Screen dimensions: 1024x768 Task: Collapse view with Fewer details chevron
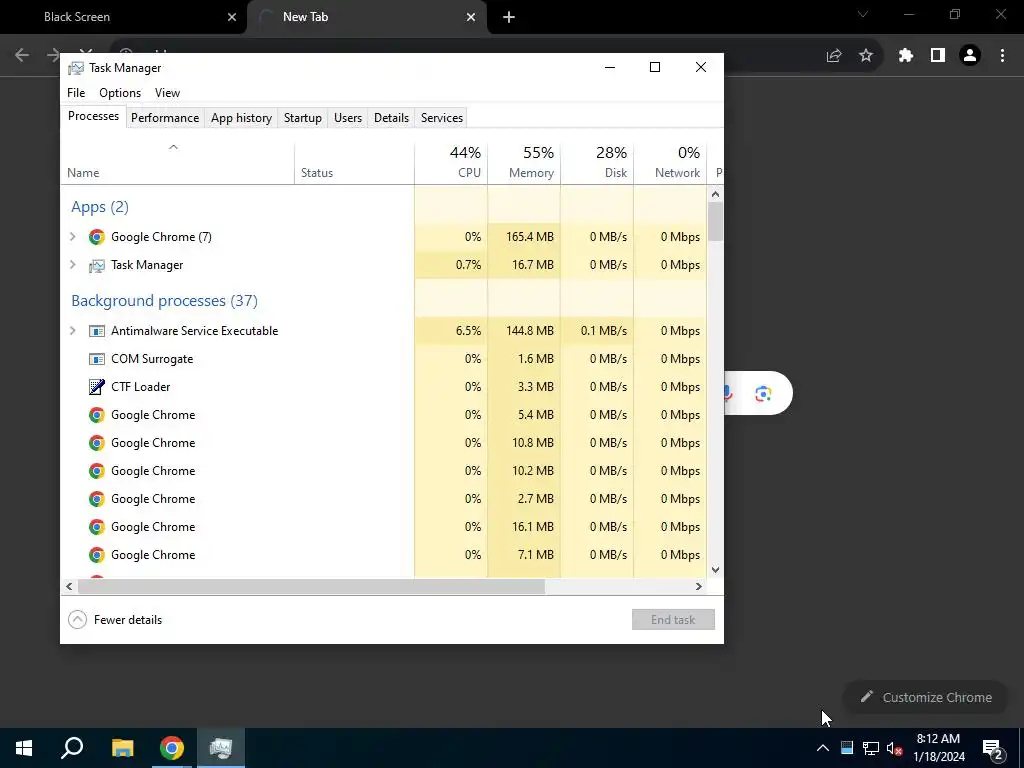pos(77,619)
